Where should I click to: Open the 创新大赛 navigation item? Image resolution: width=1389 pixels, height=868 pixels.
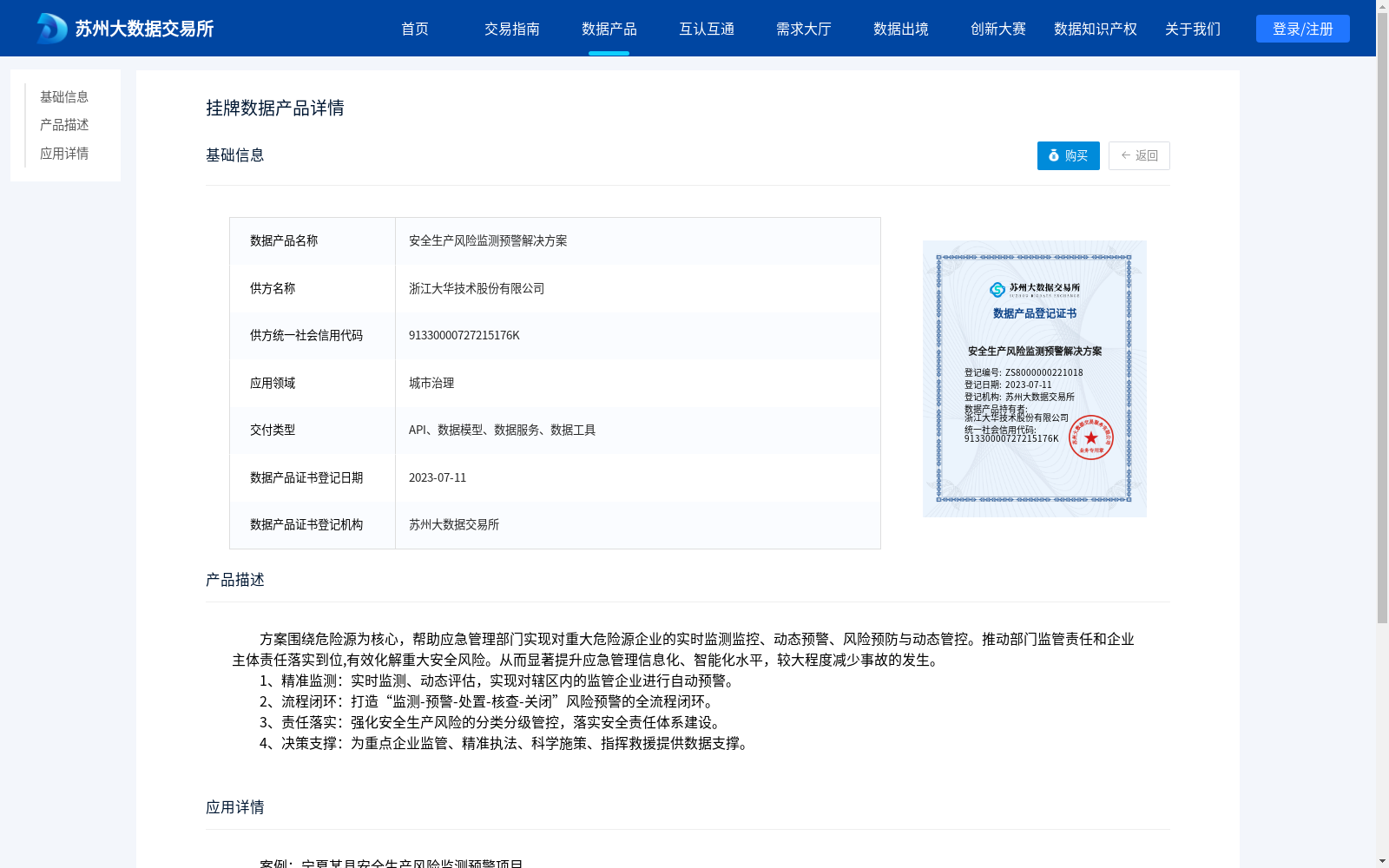998,29
